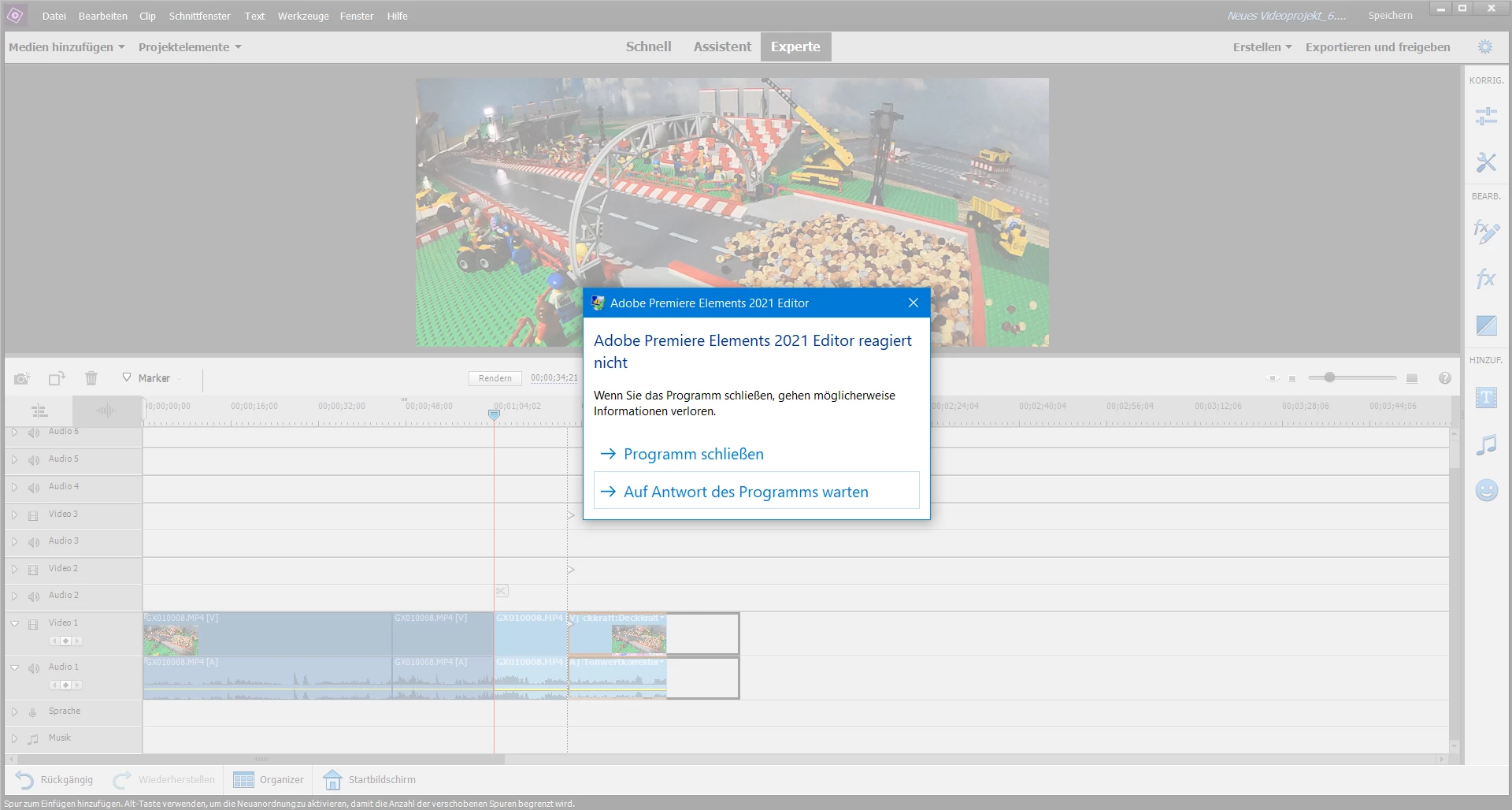
Task: Click Video 1 add keyframe diamond
Action: point(66,641)
